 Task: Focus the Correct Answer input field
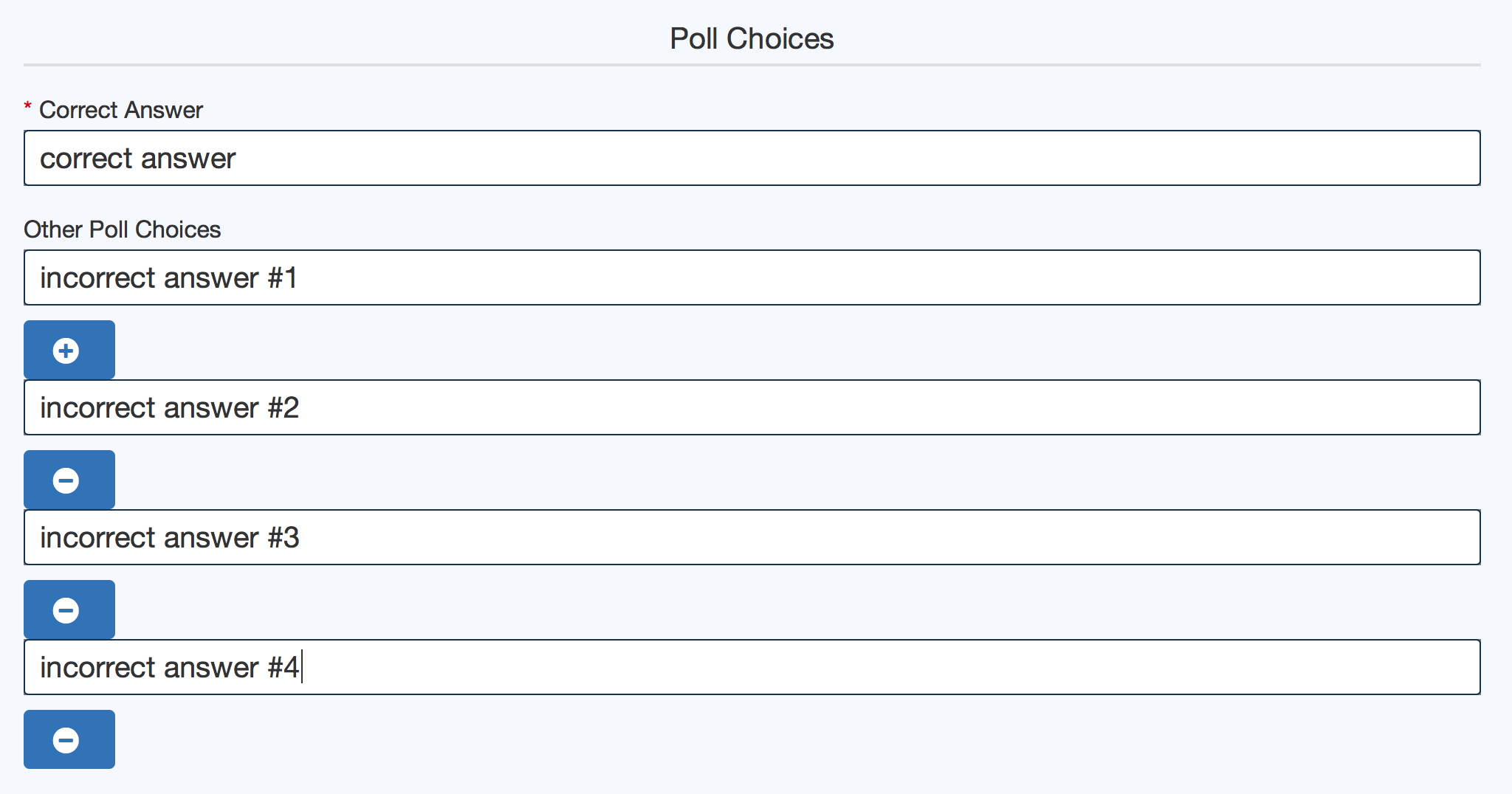752,158
